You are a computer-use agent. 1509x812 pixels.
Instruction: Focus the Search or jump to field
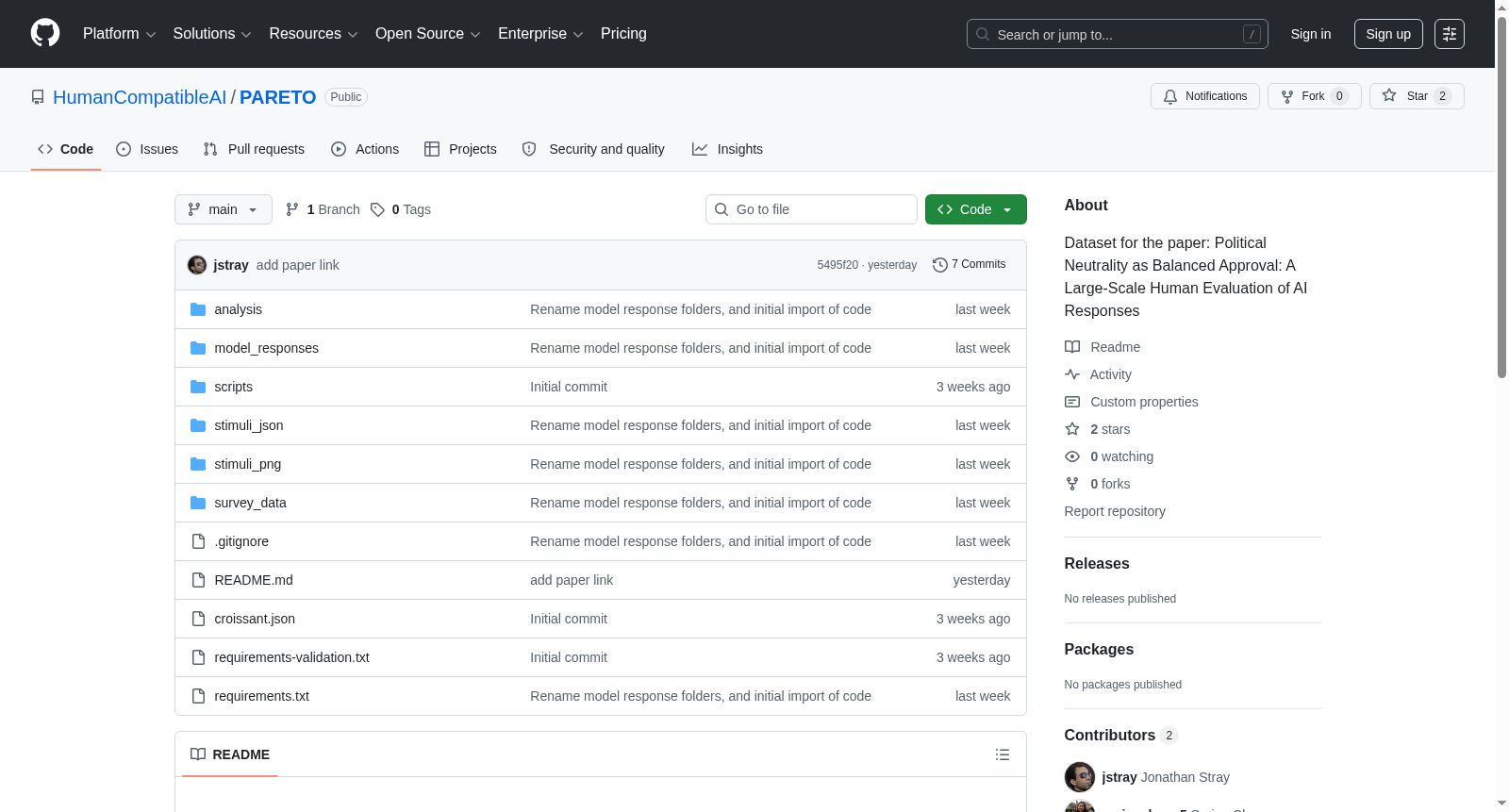click(x=1118, y=34)
